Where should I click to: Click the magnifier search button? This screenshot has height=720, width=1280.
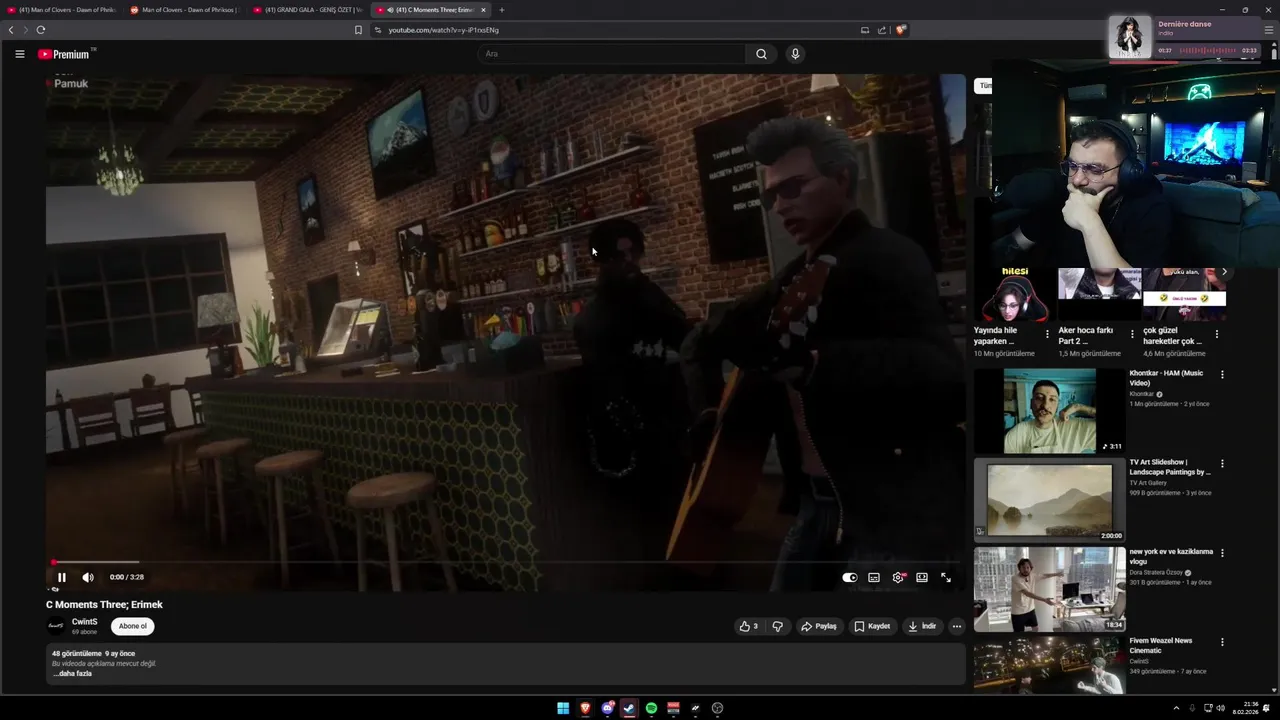[761, 54]
